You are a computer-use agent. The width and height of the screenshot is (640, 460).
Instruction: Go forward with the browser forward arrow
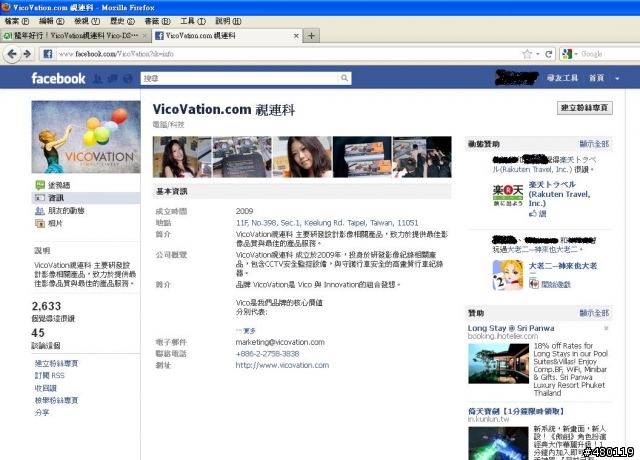(x=27, y=54)
